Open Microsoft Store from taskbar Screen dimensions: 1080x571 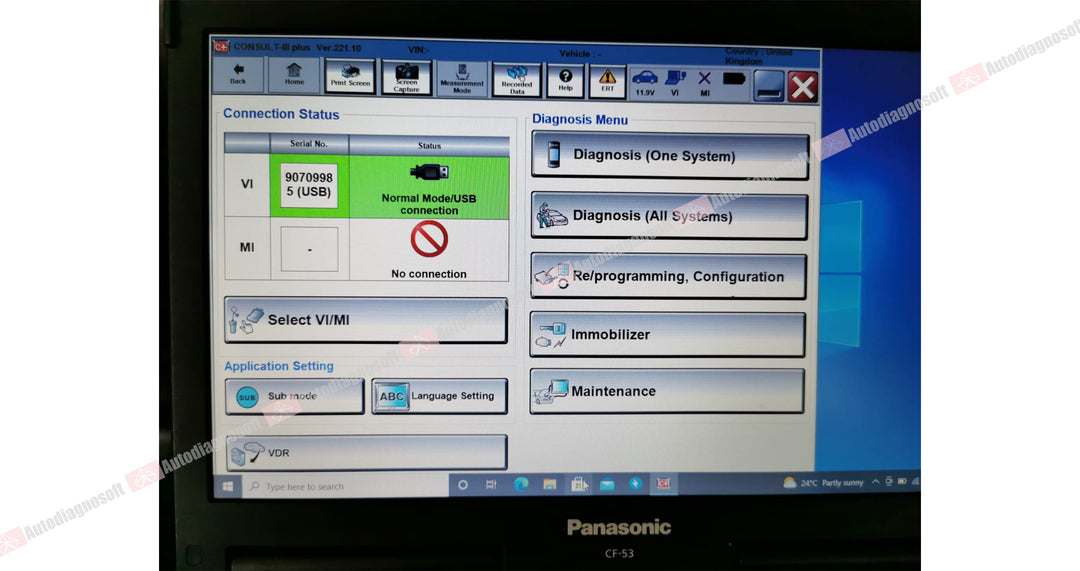[579, 485]
